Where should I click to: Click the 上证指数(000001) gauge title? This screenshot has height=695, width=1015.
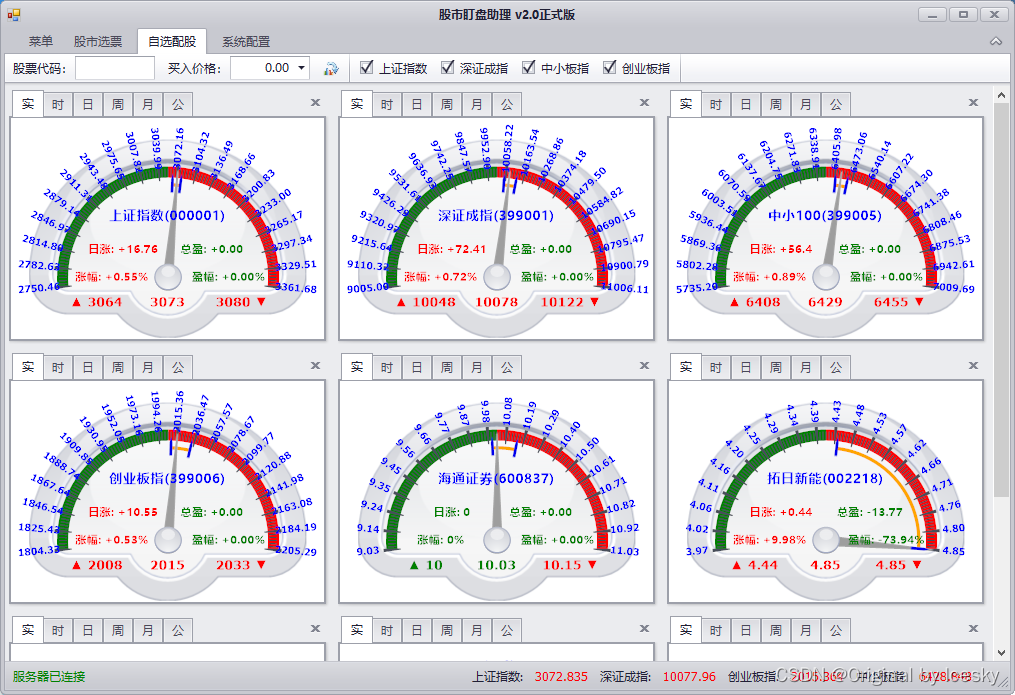[x=167, y=215]
